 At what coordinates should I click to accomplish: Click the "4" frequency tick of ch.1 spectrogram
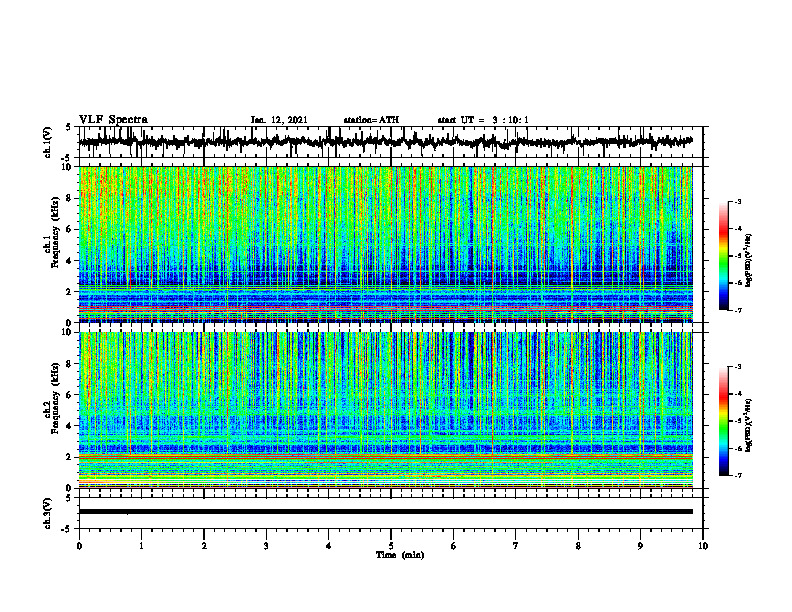click(x=70, y=261)
